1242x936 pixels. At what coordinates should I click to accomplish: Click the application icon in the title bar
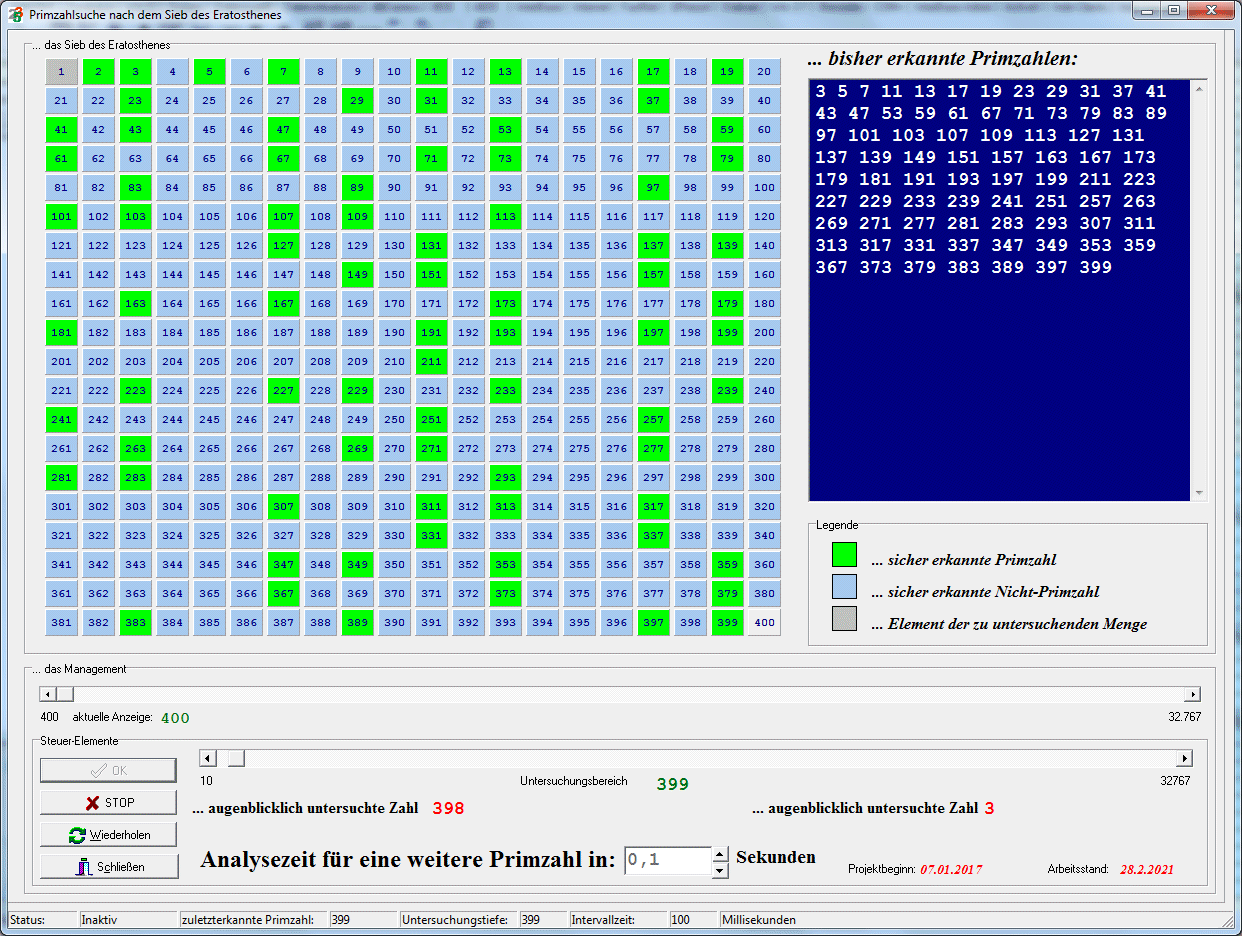16,15
